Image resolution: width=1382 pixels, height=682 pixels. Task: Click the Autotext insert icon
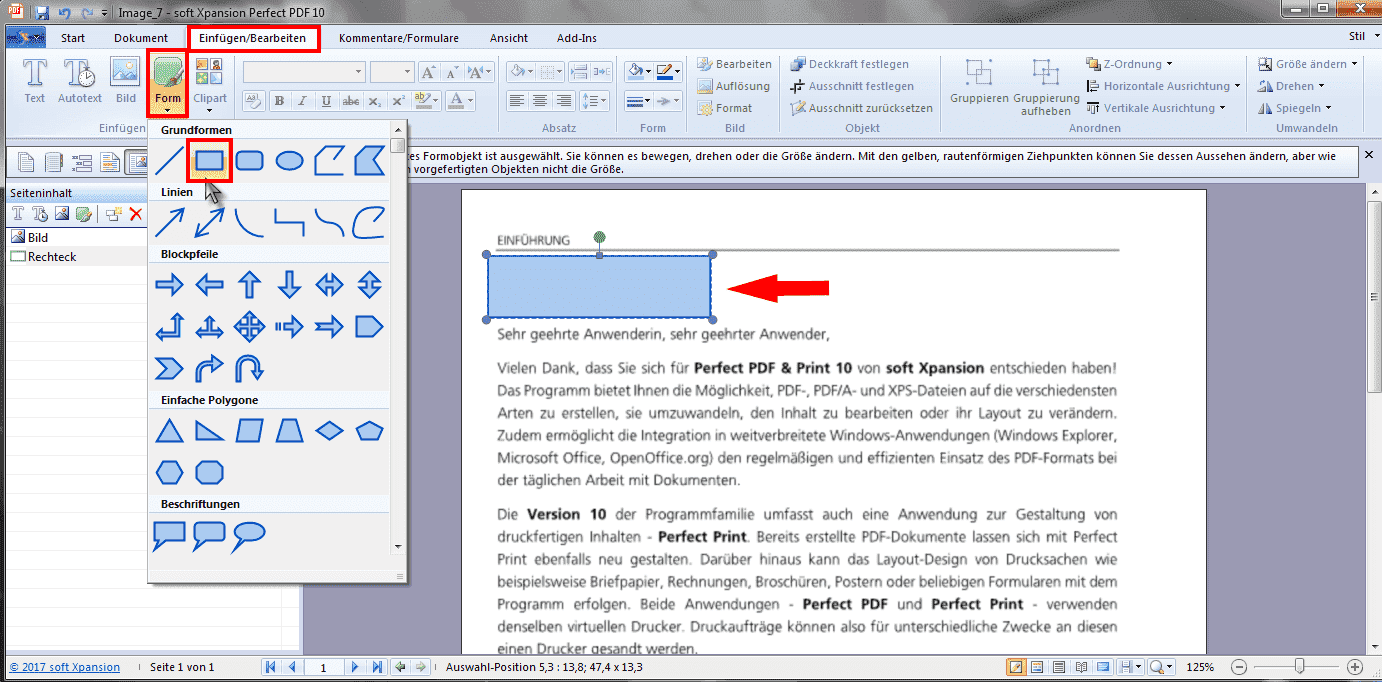tap(80, 81)
